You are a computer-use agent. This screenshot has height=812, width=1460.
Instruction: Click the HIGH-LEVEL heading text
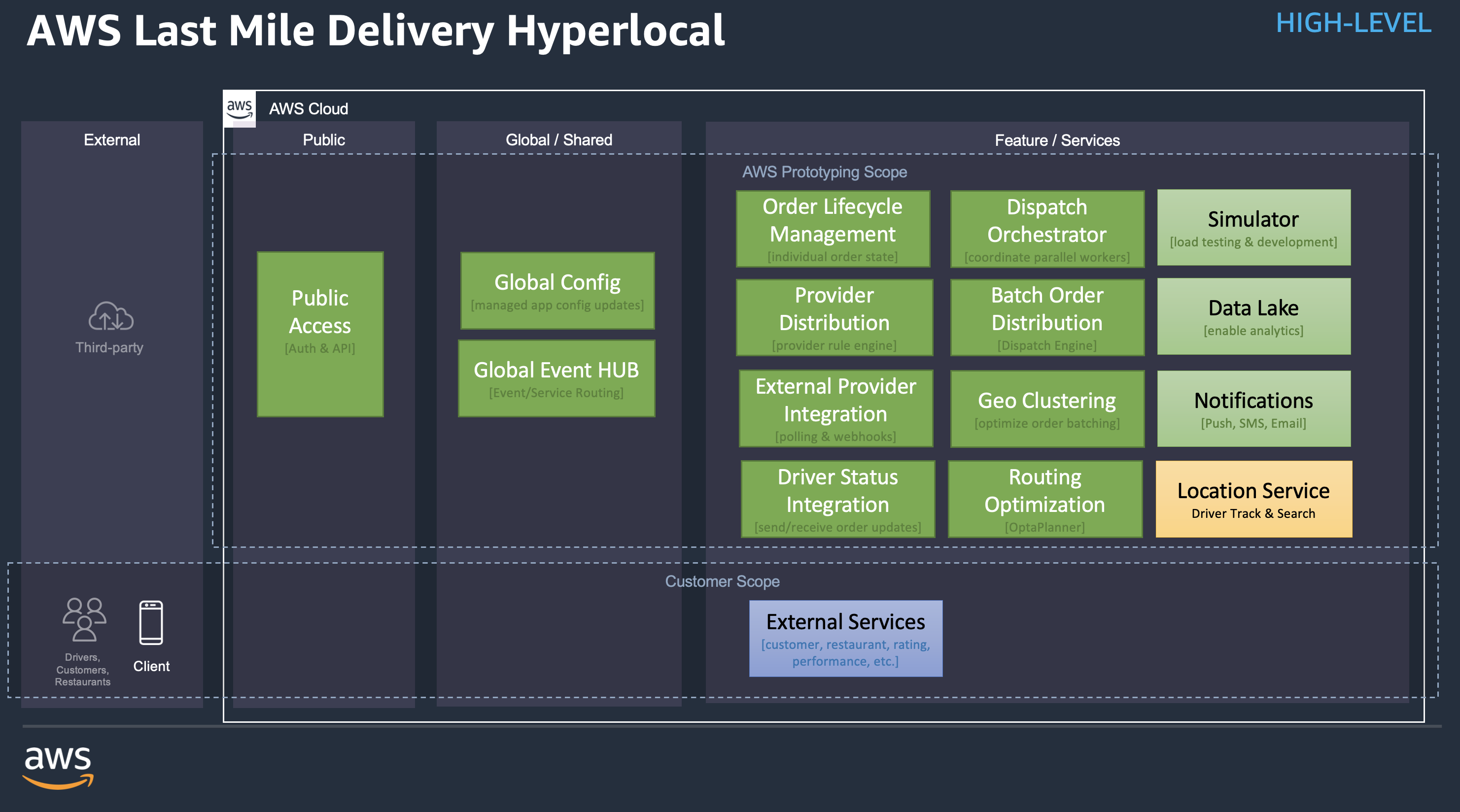[x=1353, y=24]
